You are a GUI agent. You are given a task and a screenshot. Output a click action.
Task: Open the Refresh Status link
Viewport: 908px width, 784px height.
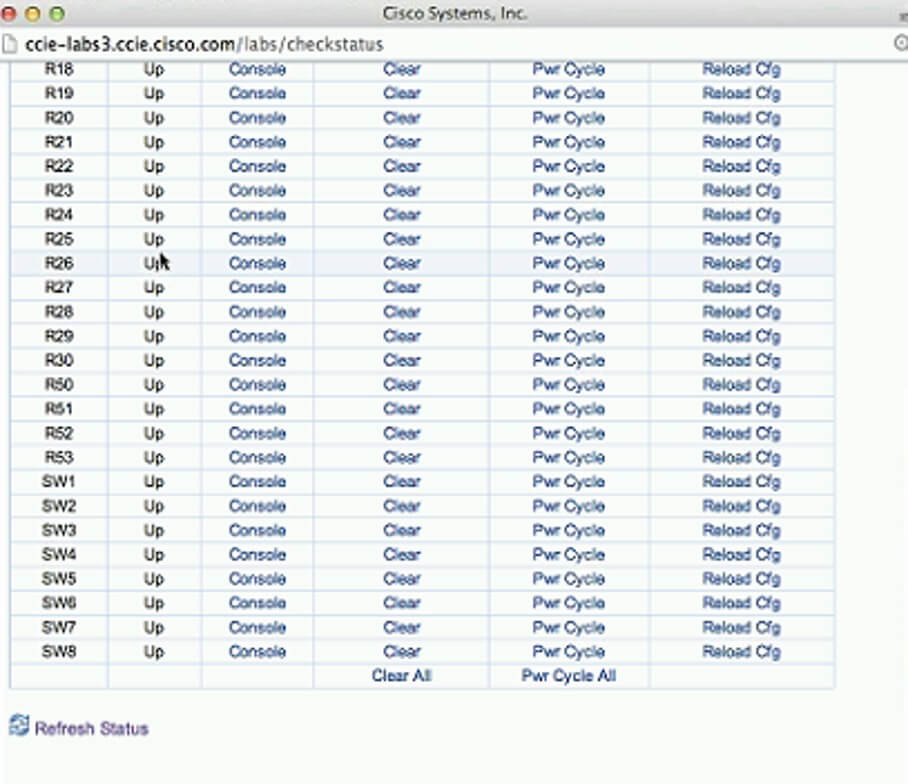(x=91, y=729)
